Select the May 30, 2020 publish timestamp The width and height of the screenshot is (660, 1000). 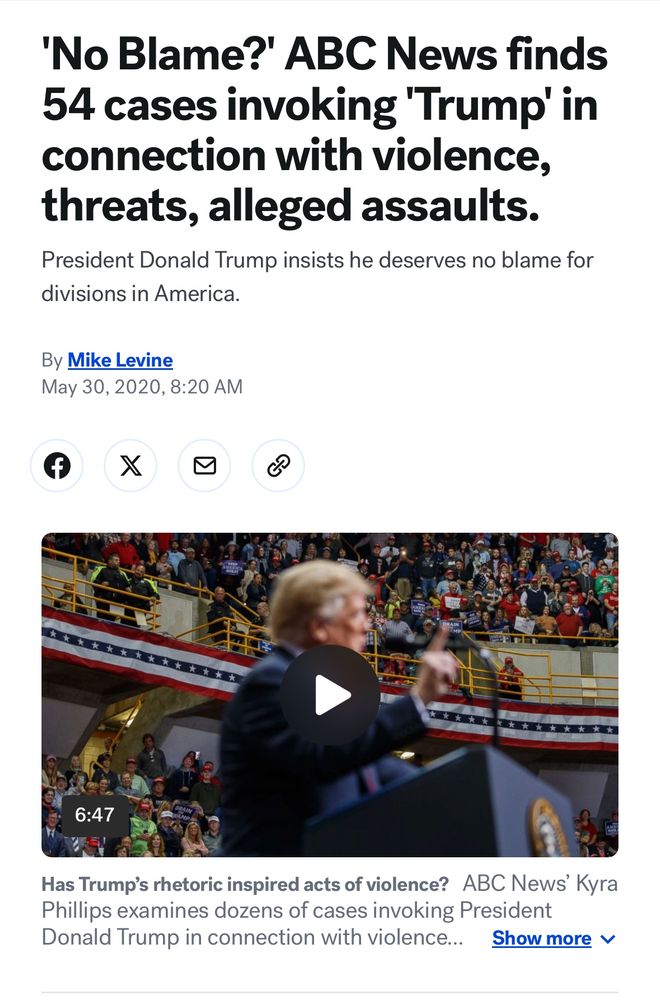(142, 387)
